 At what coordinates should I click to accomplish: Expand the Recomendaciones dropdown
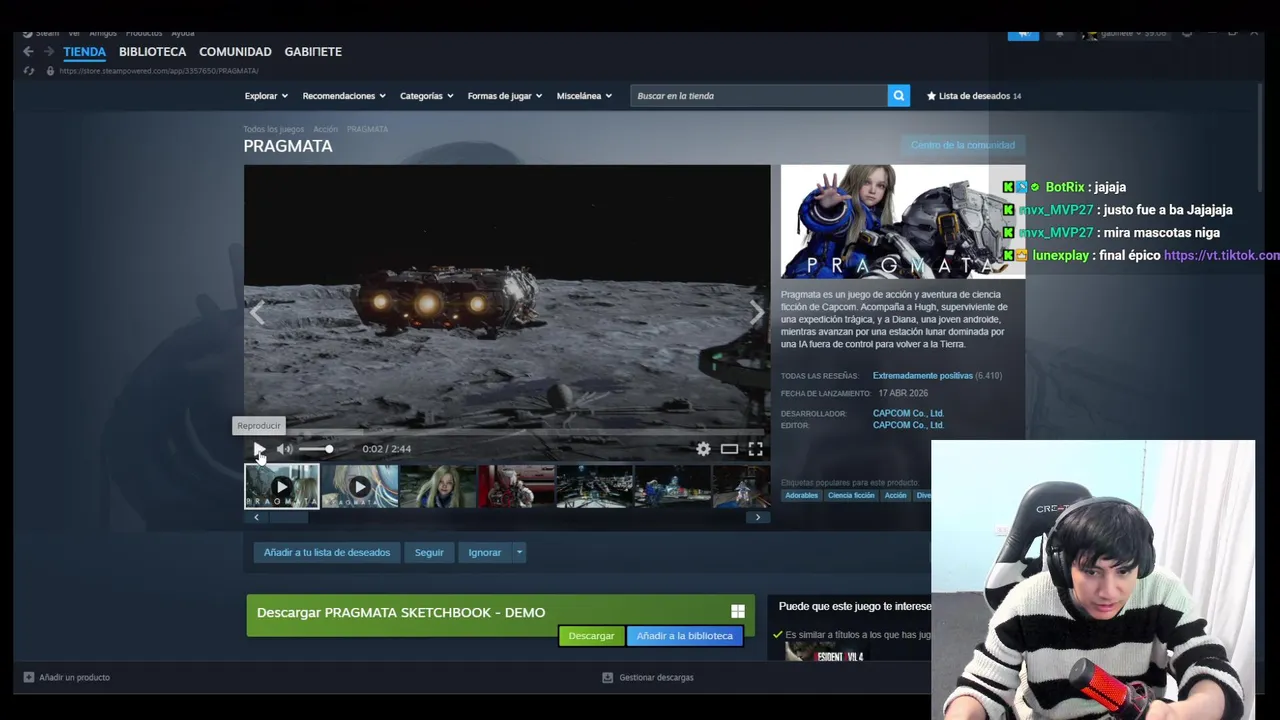coord(344,96)
